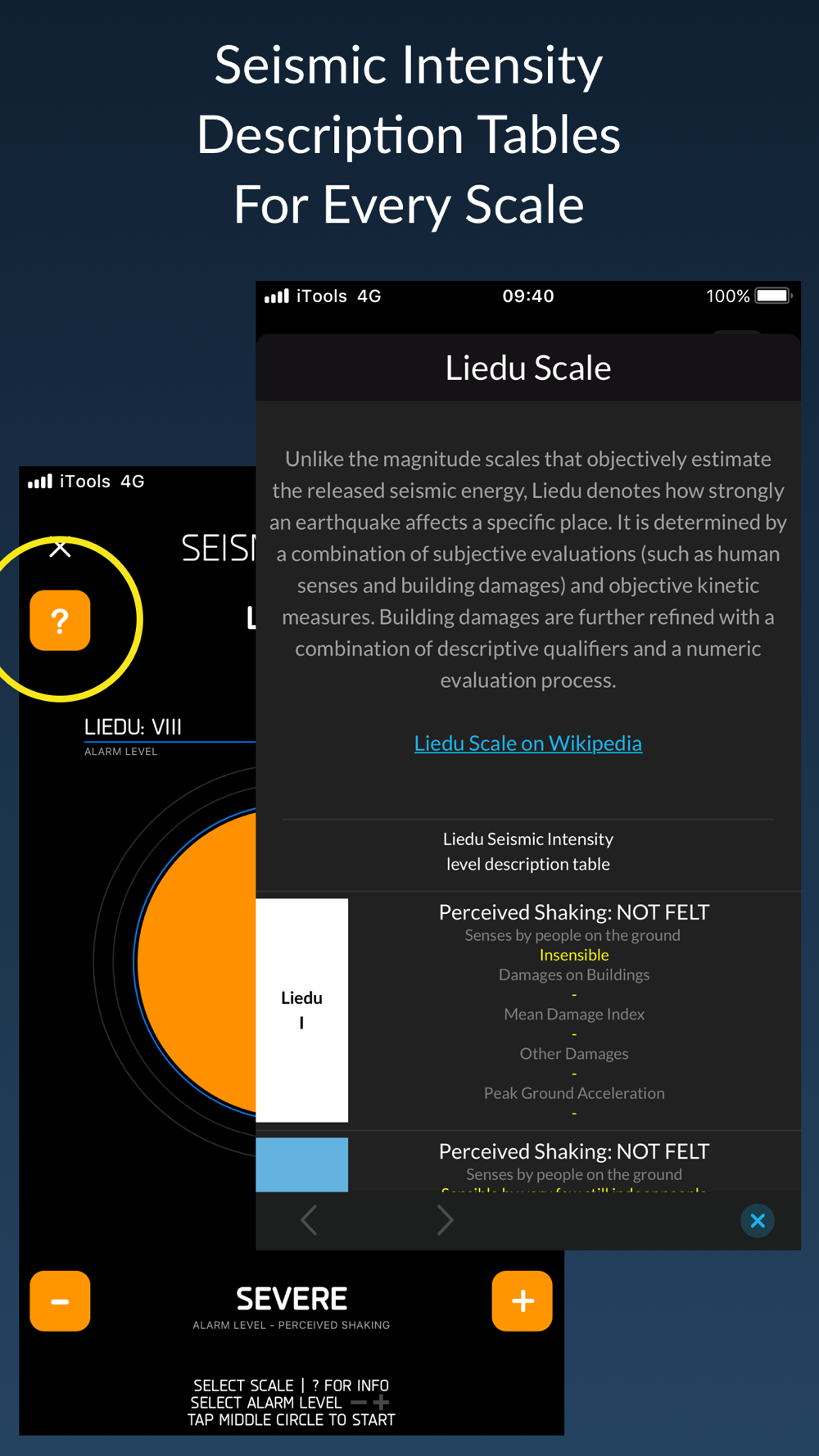The width and height of the screenshot is (819, 1456).
Task: Tap the 09:40 clock in status bar
Action: (x=528, y=296)
